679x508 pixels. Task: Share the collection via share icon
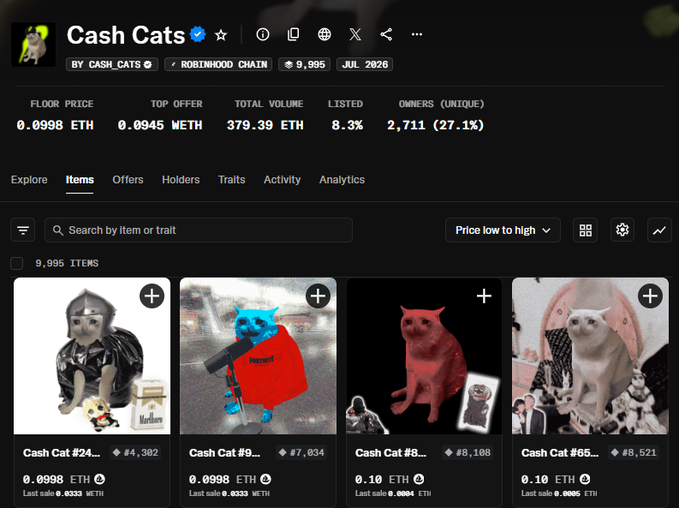tap(386, 34)
